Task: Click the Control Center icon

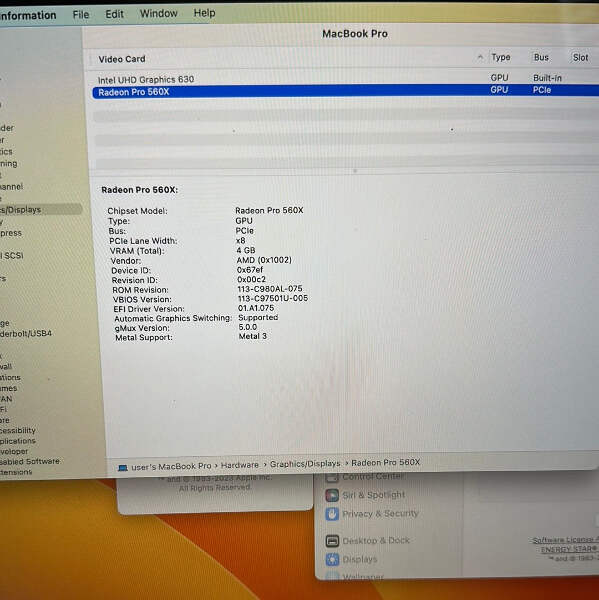Action: point(332,477)
